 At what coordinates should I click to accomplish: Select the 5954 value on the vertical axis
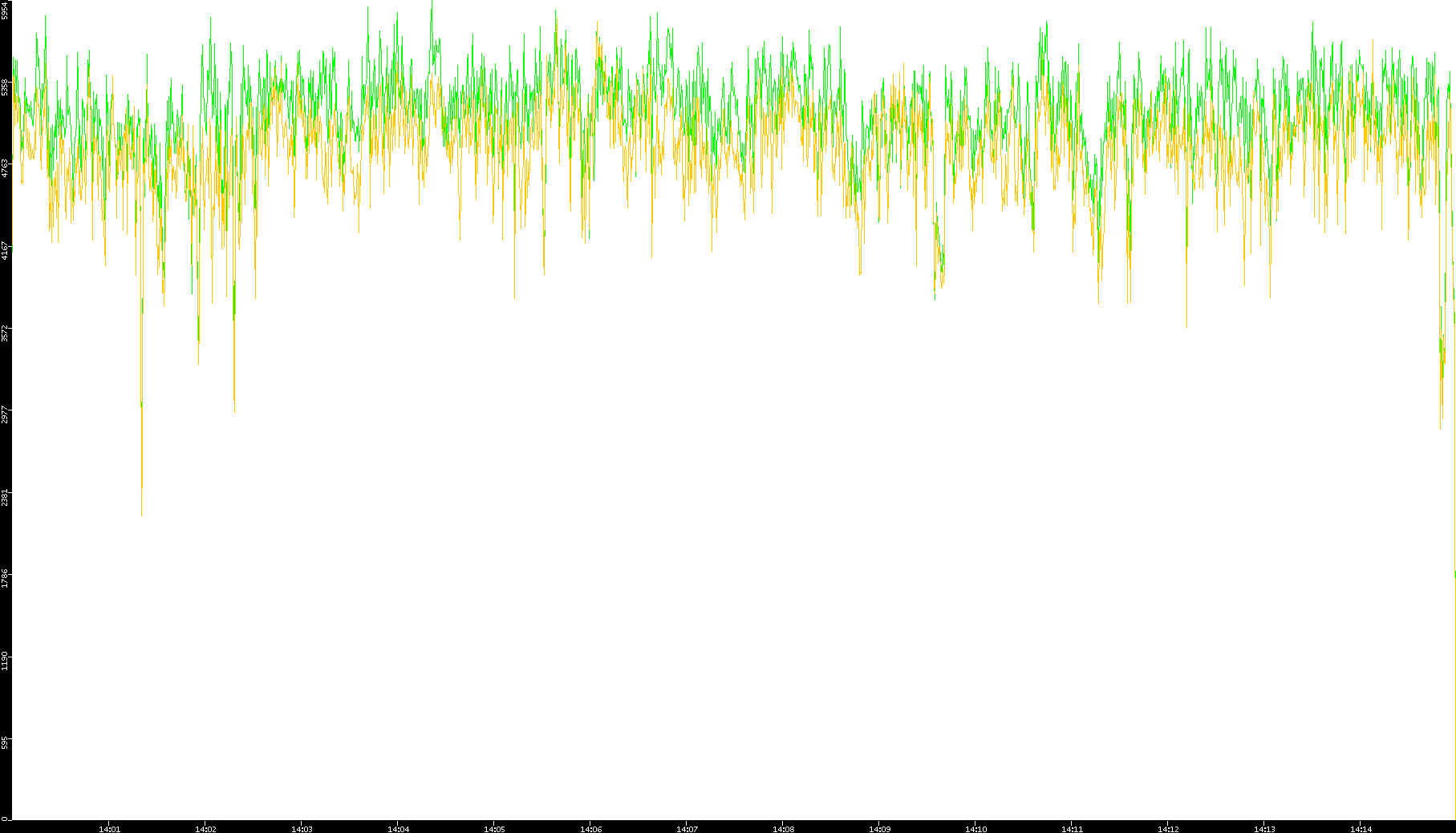point(6,10)
